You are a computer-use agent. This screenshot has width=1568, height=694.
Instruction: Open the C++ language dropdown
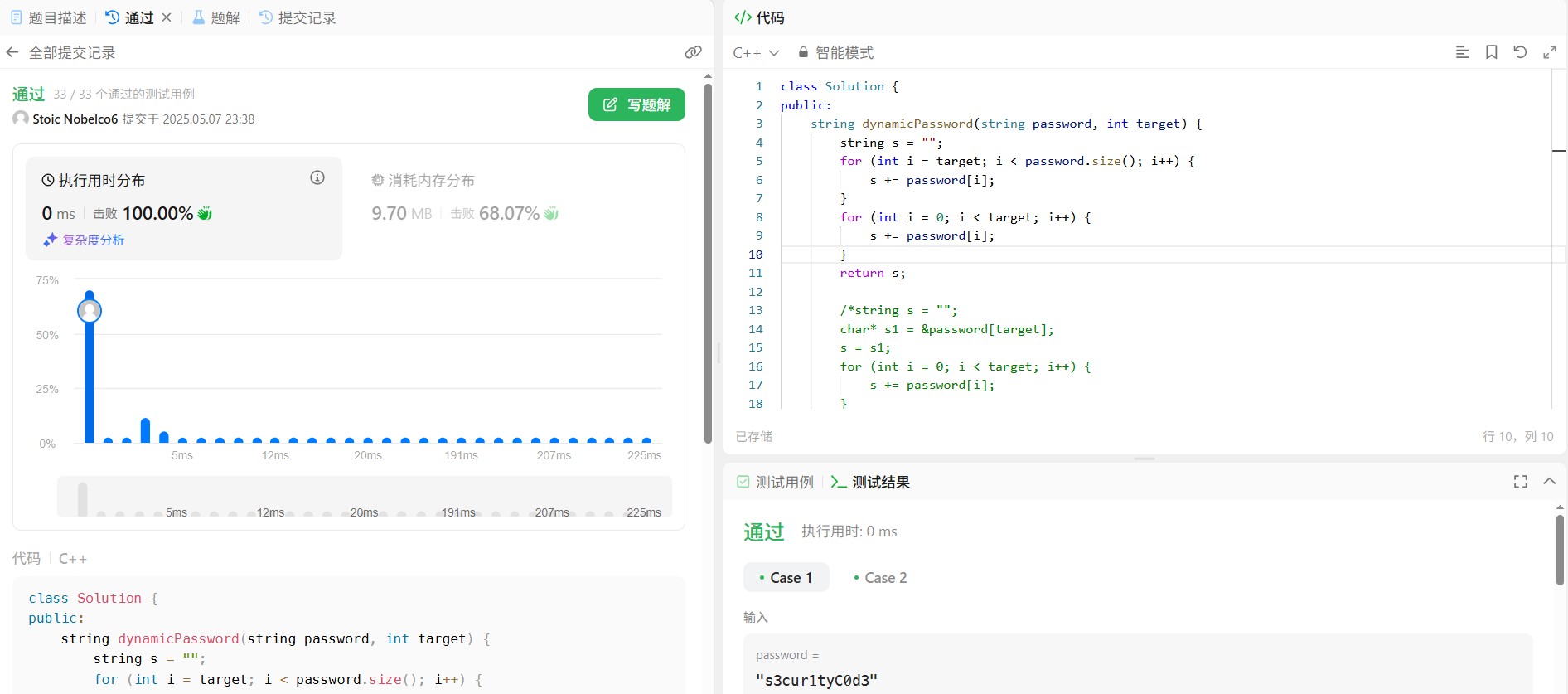click(x=756, y=52)
